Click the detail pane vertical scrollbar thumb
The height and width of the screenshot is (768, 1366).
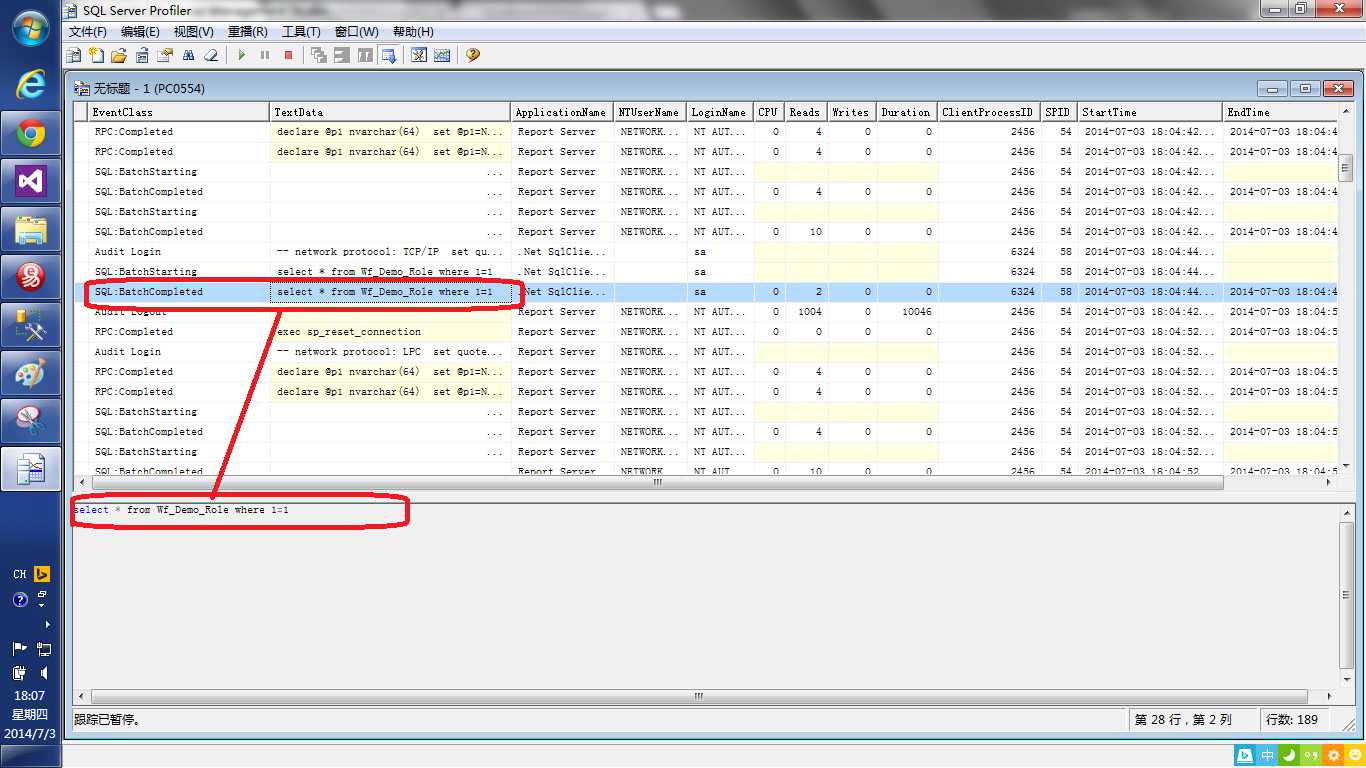(x=1346, y=596)
